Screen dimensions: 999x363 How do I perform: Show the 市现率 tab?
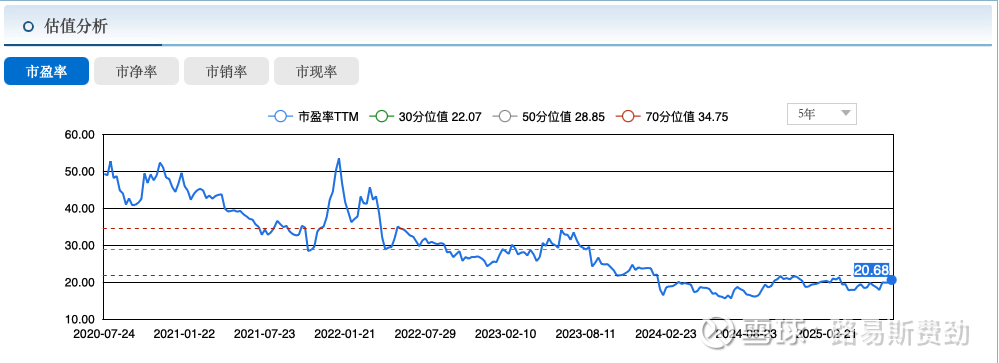316,71
